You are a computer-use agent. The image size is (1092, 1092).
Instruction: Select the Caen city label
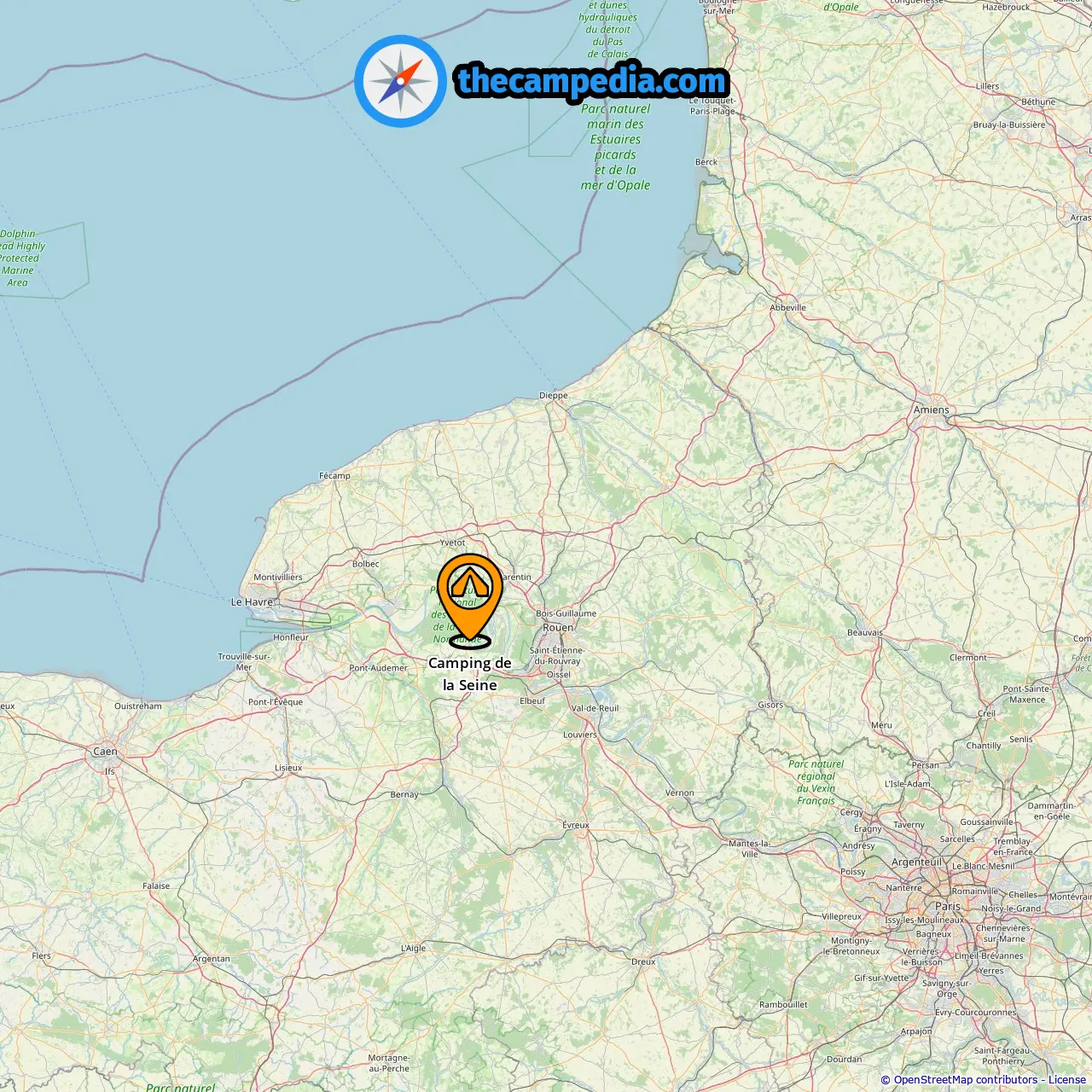(x=105, y=752)
